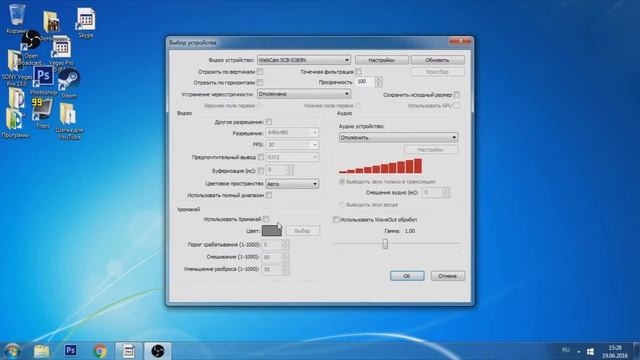Click the red audio volume meter
The image size is (640, 360).
(380, 166)
